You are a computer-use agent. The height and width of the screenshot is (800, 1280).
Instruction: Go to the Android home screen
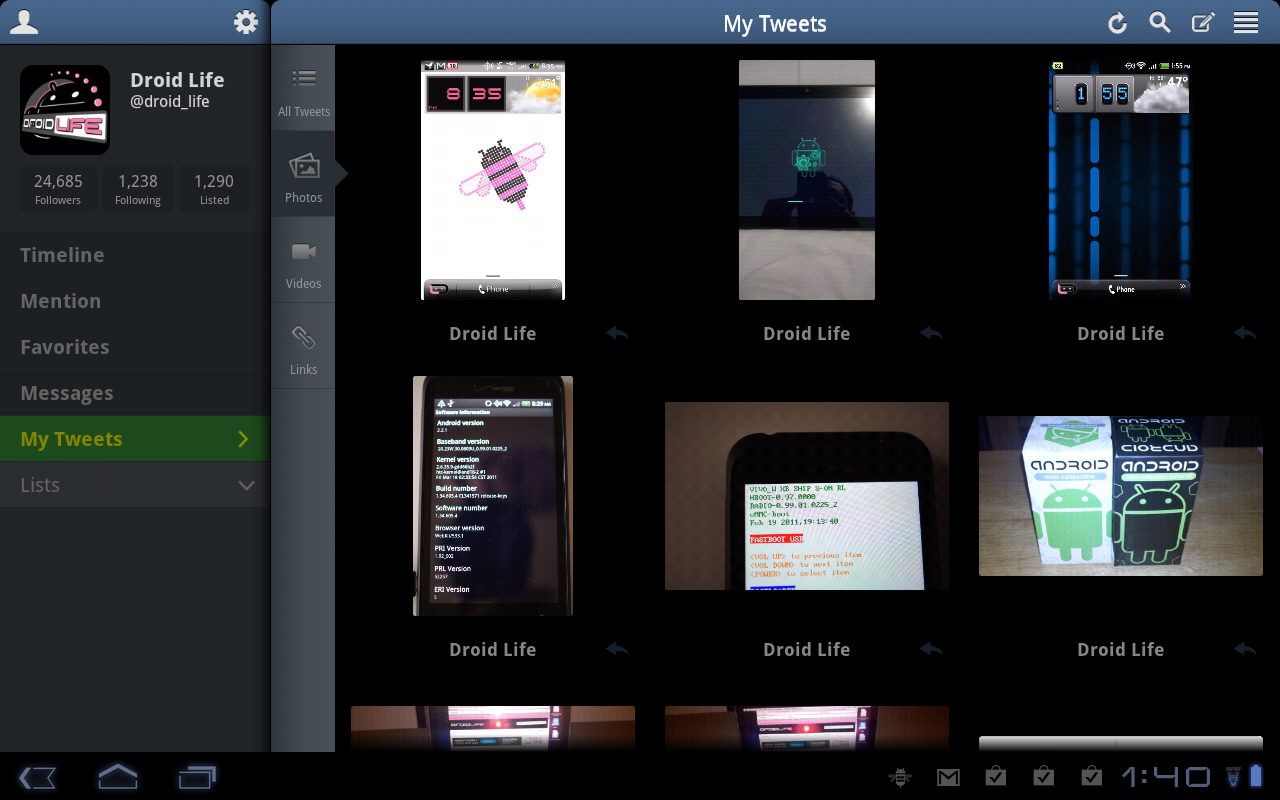point(117,776)
